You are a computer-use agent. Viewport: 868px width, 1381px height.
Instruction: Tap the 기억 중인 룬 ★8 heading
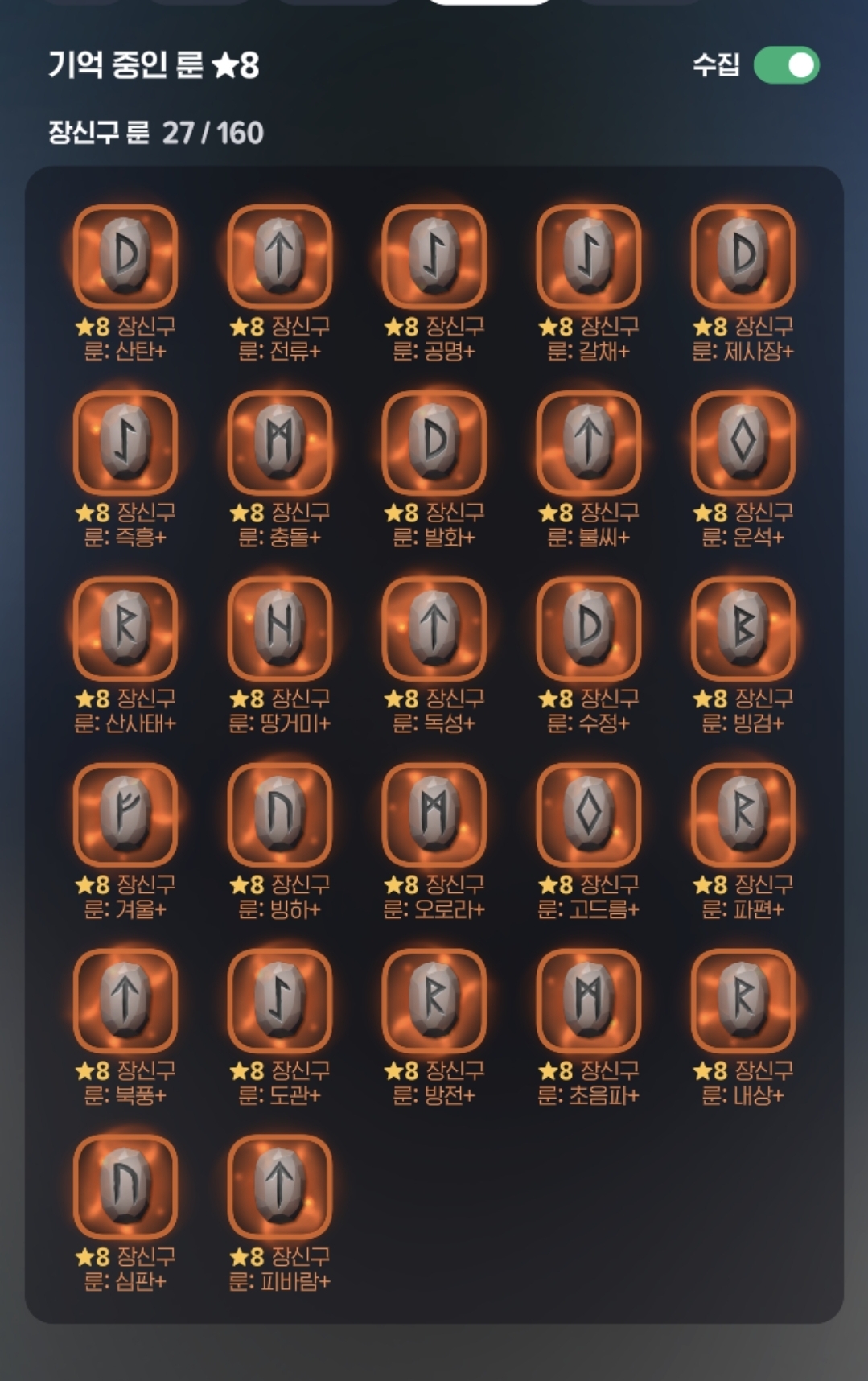pyautogui.click(x=154, y=65)
